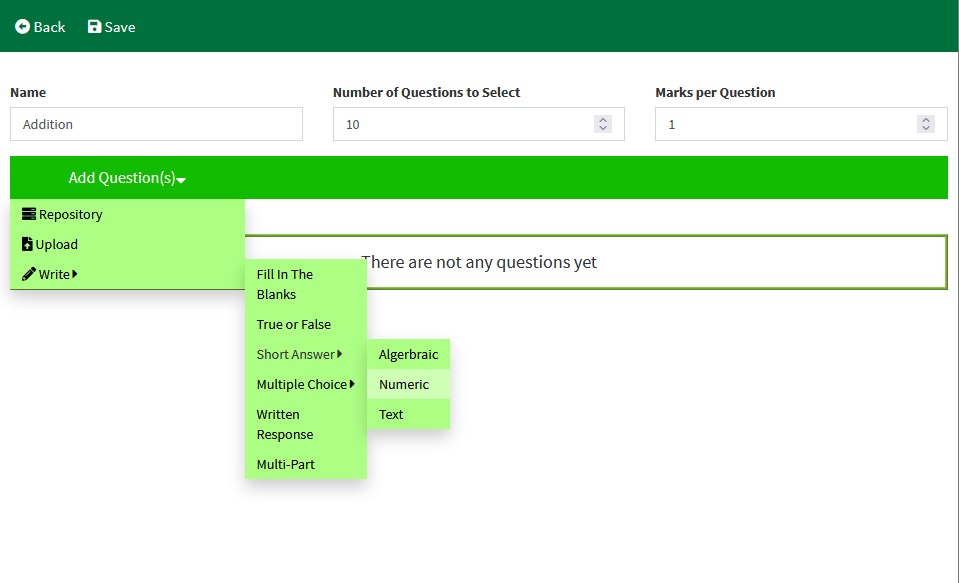This screenshot has width=959, height=583.
Task: Select Multi-Part question type
Action: coord(286,464)
